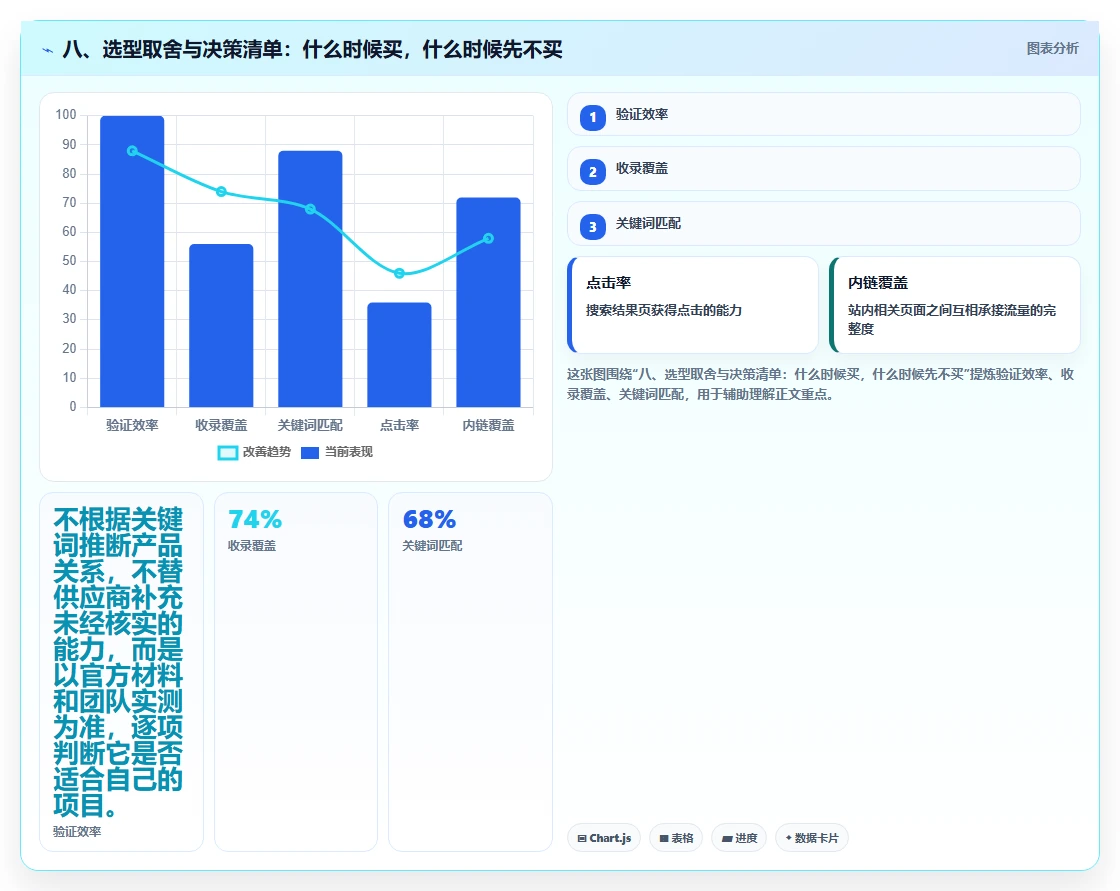The height and width of the screenshot is (891, 1120).
Task: Click the x-axis label 点击率
Action: 399,425
